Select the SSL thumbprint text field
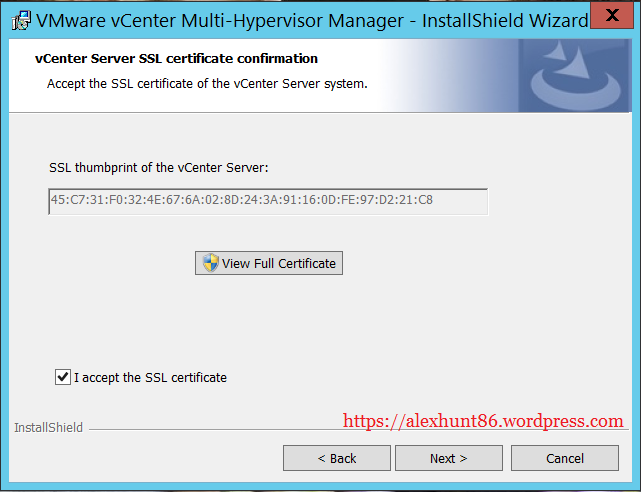Screen dimensions: 641x492 (268, 201)
